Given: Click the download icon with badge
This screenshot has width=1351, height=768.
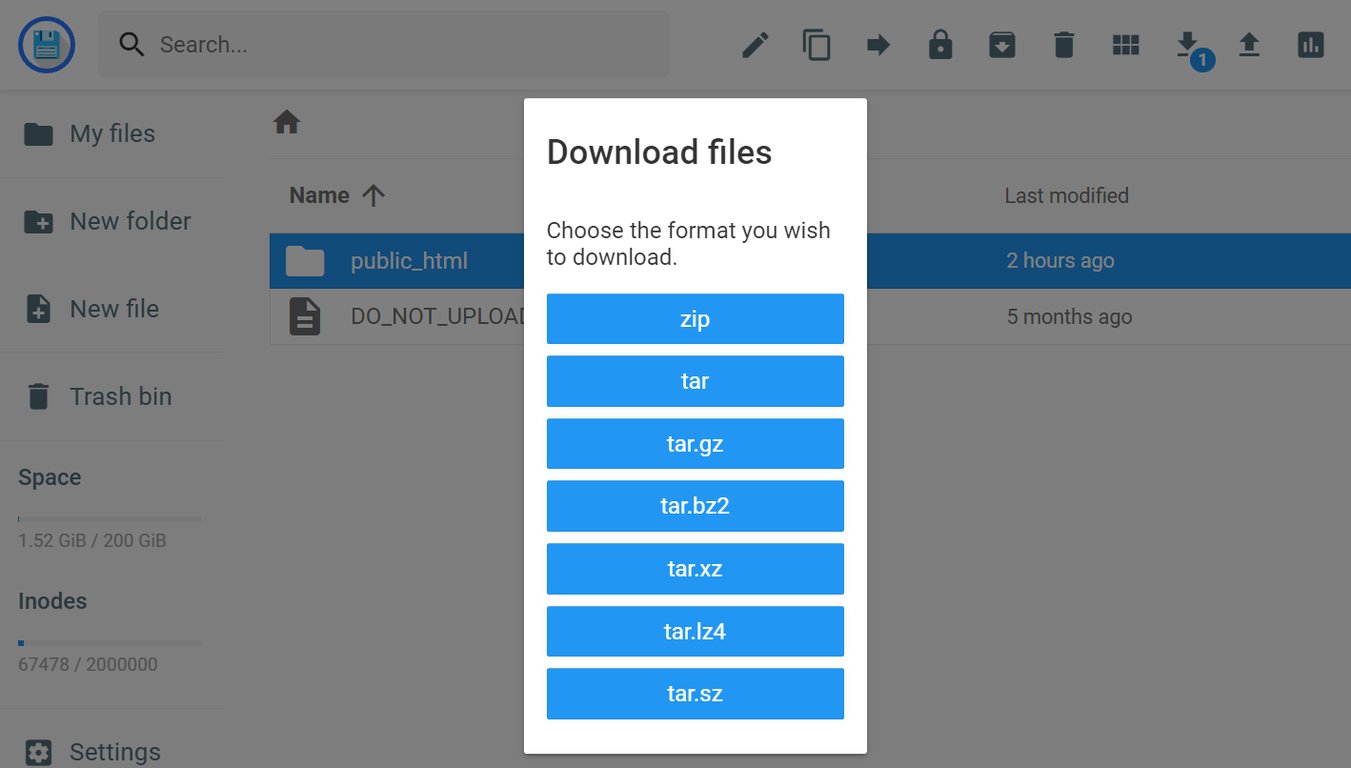Looking at the screenshot, I should tap(1189, 44).
